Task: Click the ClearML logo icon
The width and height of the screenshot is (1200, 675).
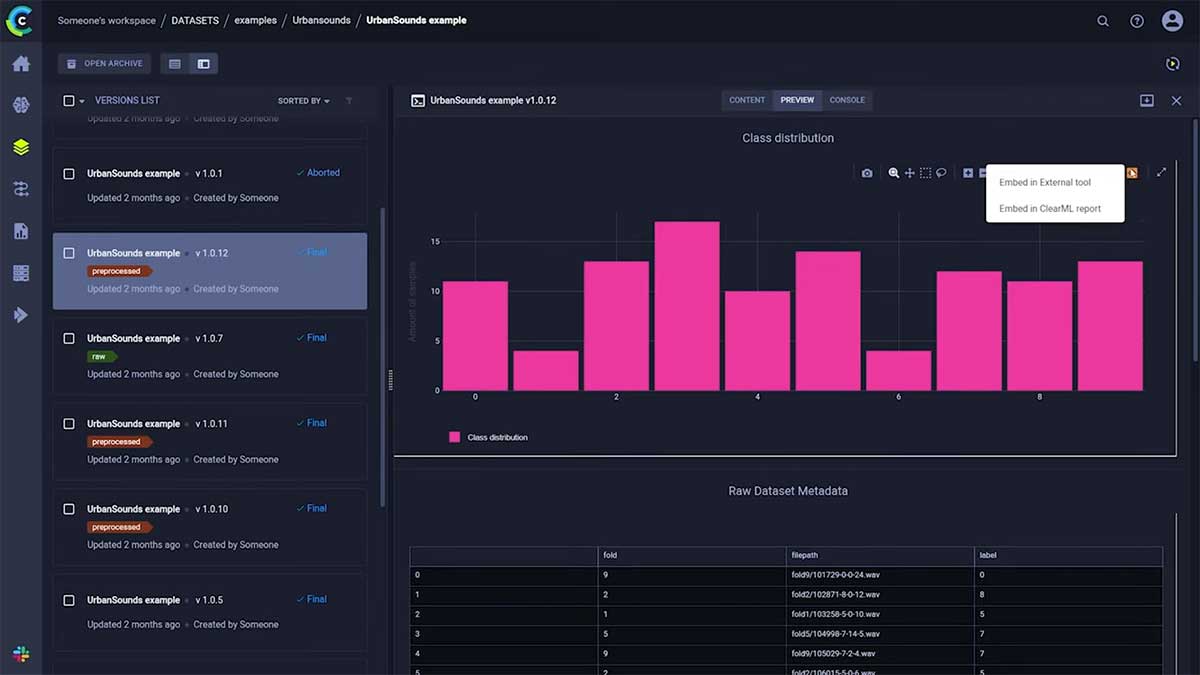Action: point(20,19)
